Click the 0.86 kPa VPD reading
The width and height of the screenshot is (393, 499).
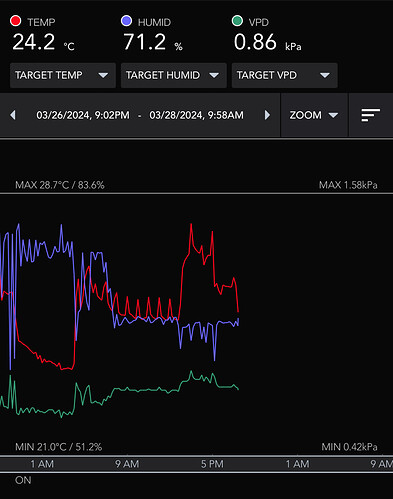pos(267,42)
